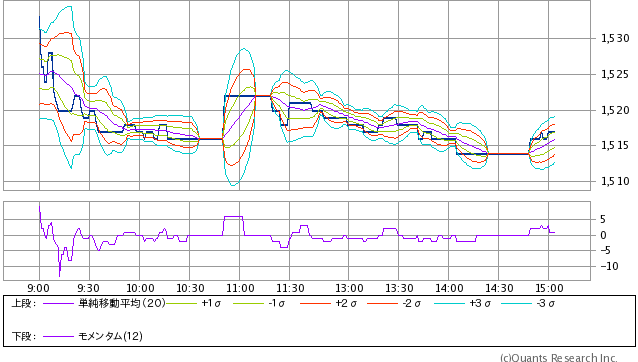Image resolution: width=638 pixels, height=362 pixels.
Task: Click the Quants Research Inc. copyright text
Action: tap(559, 358)
